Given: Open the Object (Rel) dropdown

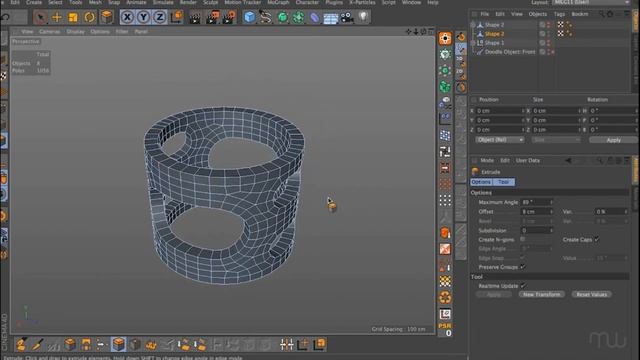Looking at the screenshot, I should point(500,140).
